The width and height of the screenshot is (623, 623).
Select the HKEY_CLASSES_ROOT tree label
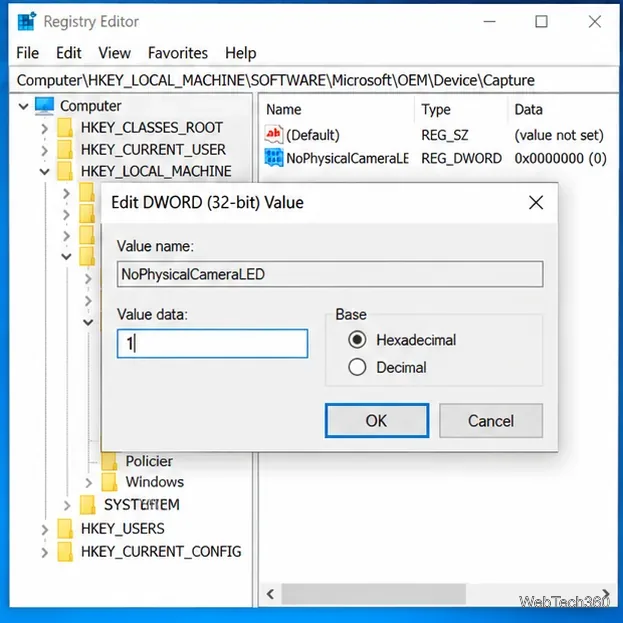pyautogui.click(x=152, y=128)
